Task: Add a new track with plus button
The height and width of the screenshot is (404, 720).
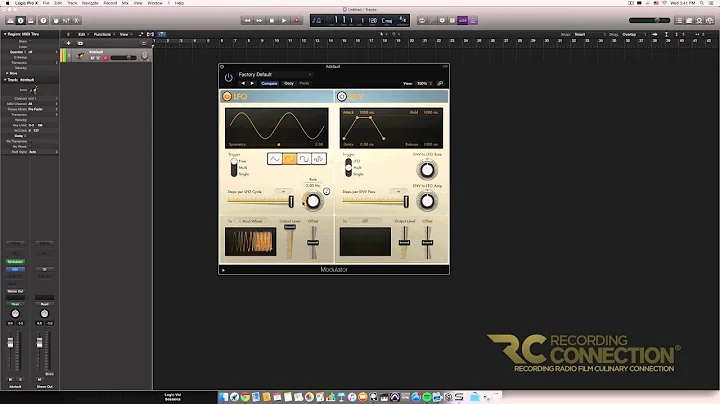Action: tap(68, 43)
